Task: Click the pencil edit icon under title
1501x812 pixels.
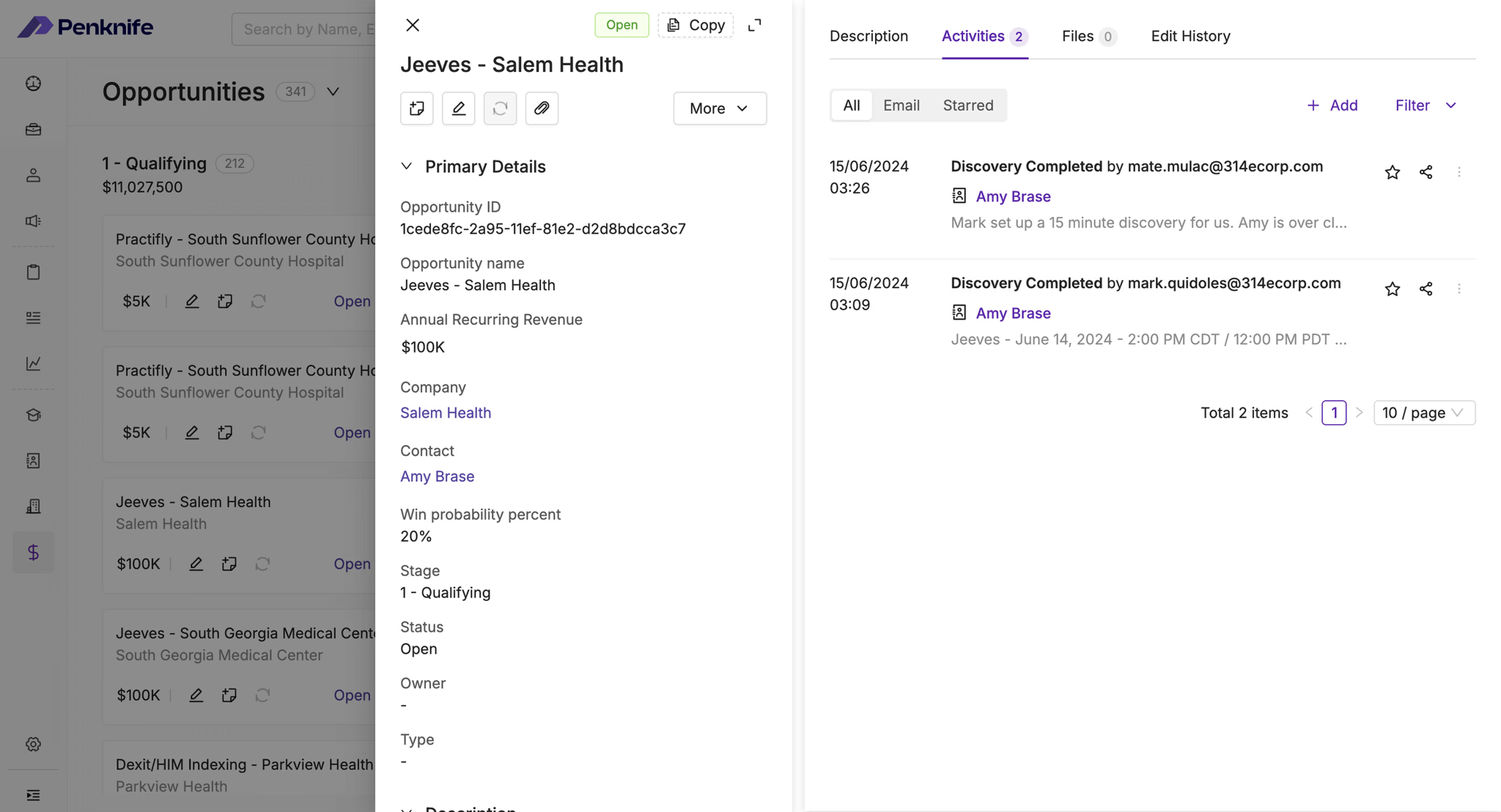Action: (x=459, y=108)
